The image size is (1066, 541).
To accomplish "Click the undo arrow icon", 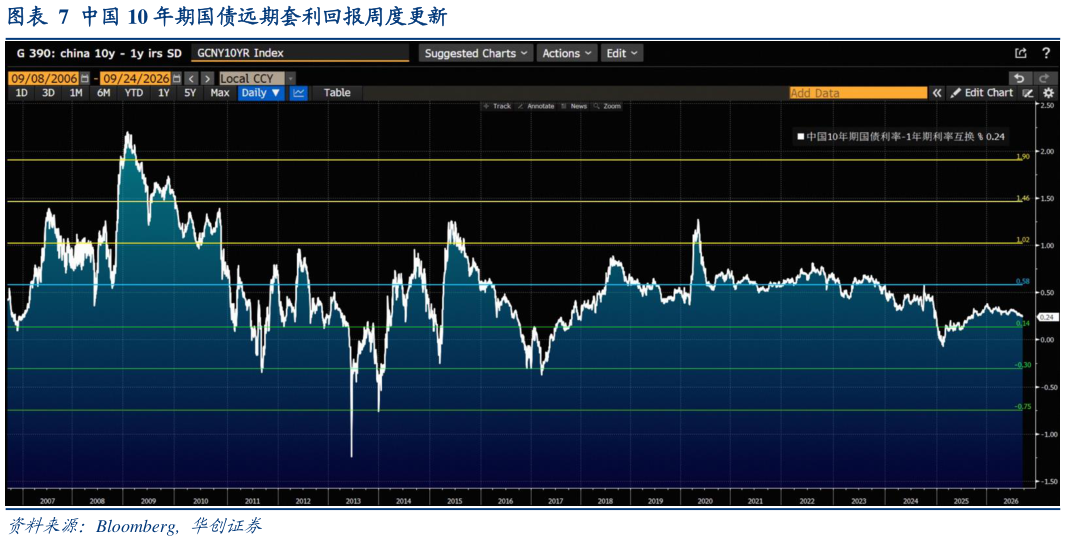I will point(1019,78).
